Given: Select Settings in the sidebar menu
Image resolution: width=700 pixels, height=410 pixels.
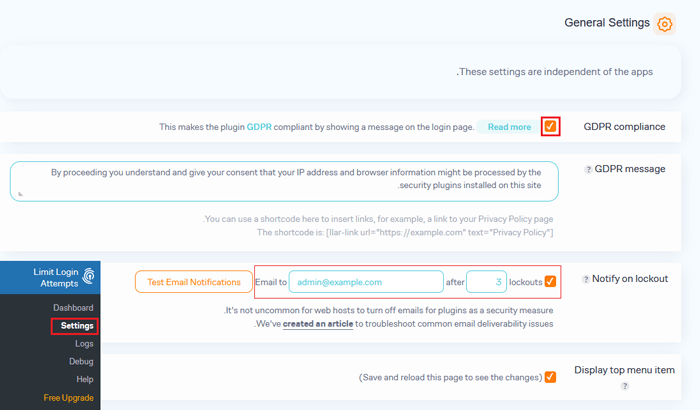Looking at the screenshot, I should (x=76, y=326).
